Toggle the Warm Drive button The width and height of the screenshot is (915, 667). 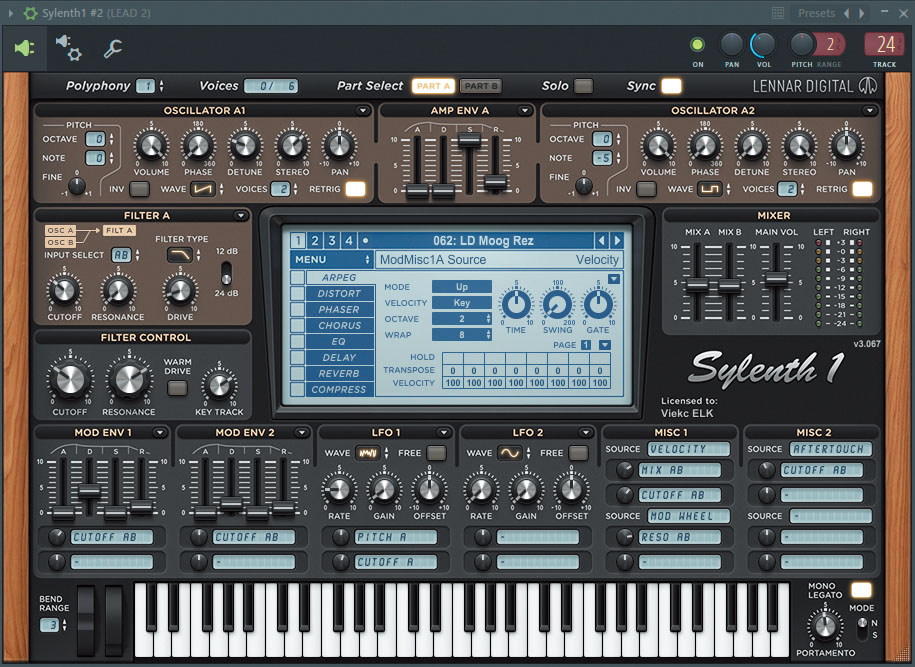coord(177,388)
